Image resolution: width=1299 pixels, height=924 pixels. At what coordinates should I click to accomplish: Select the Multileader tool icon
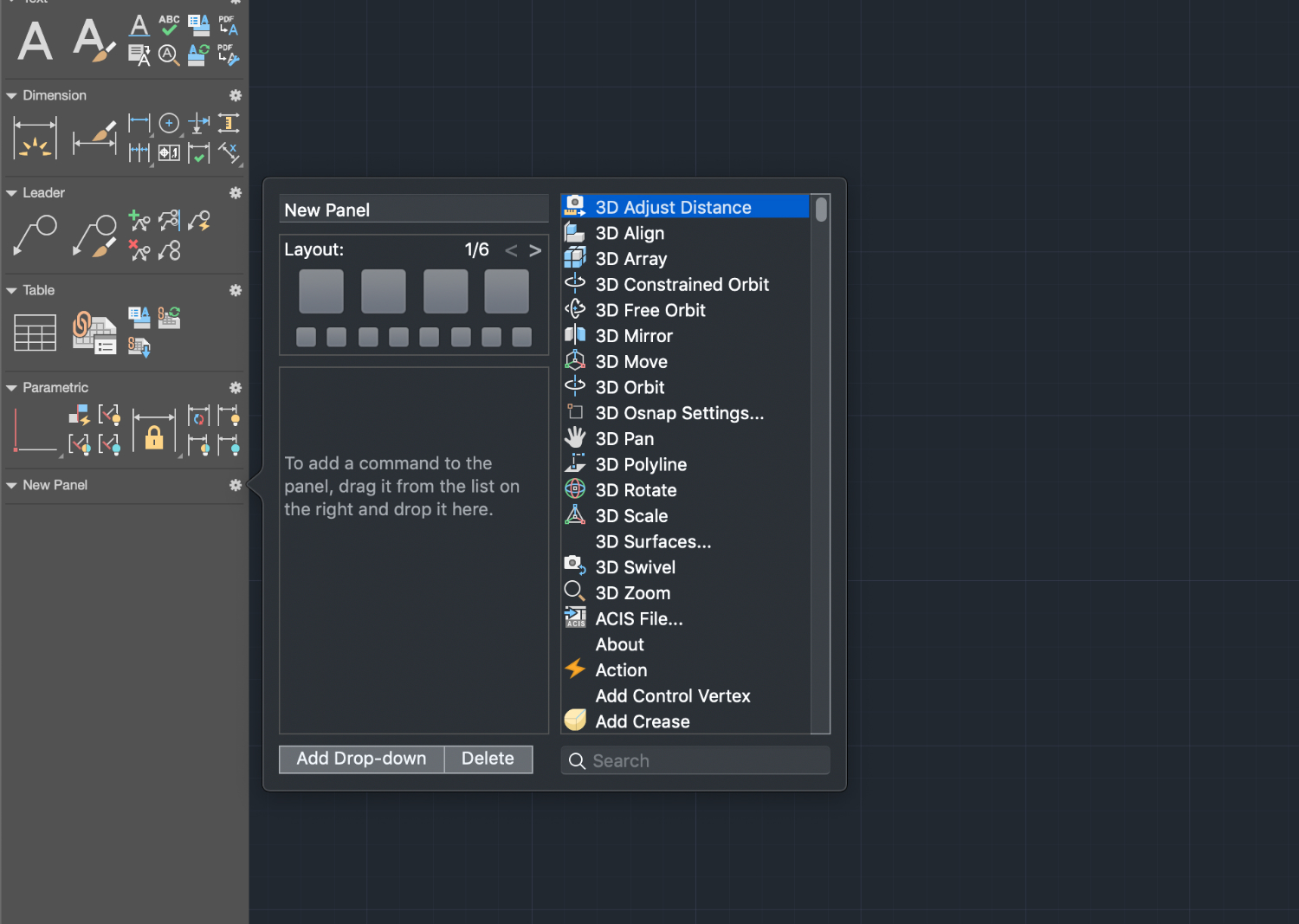(36, 236)
